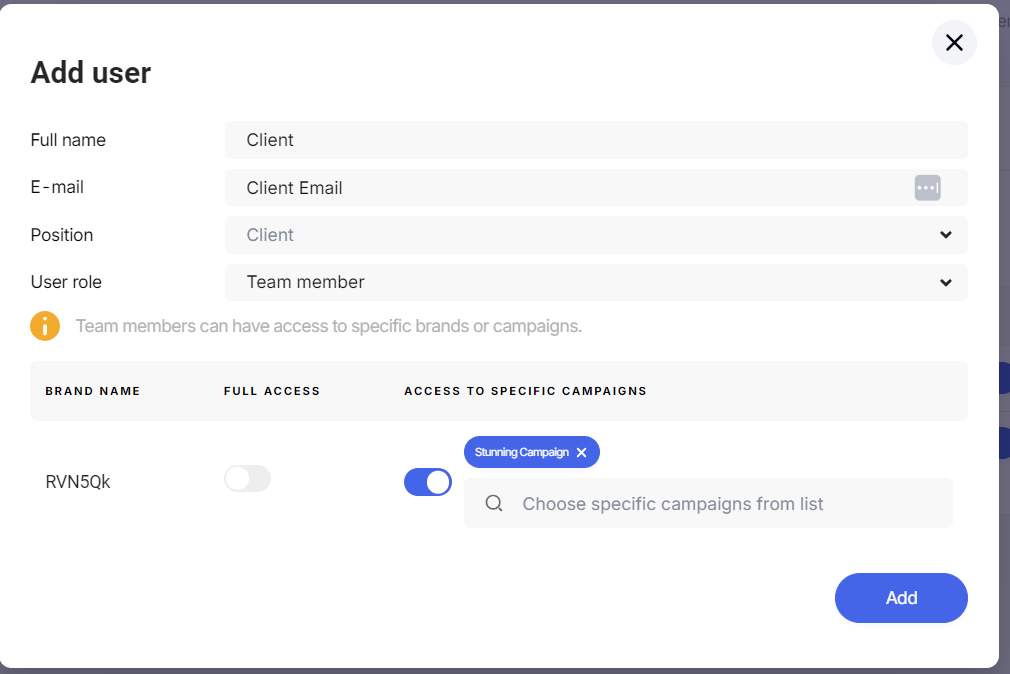Open the Team member role selector
The image size is (1010, 674).
[x=596, y=282]
